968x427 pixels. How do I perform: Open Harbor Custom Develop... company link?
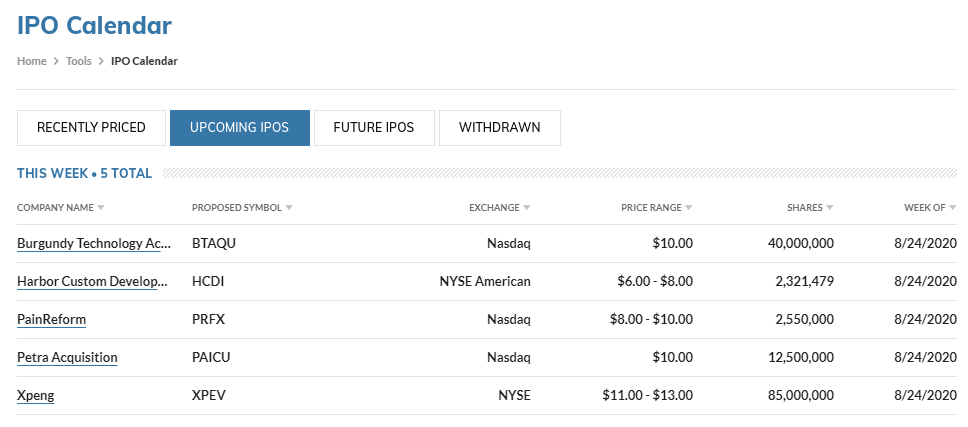point(93,282)
